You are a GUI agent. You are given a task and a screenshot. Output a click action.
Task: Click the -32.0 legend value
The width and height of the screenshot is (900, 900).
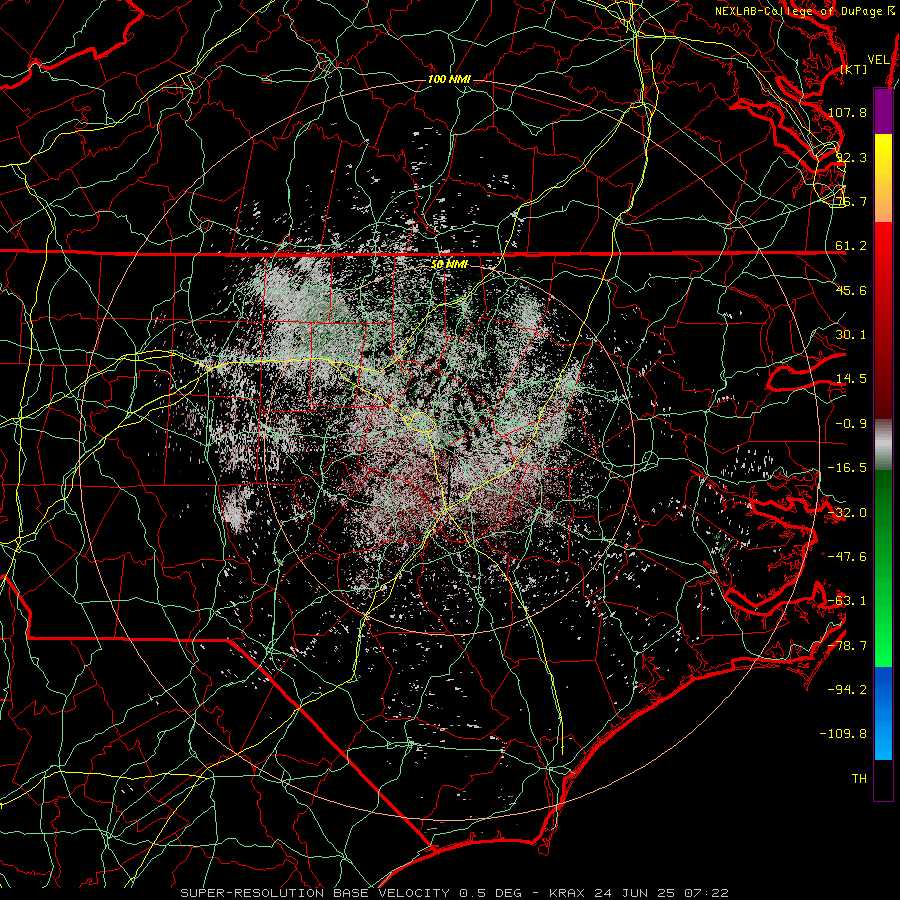847,513
